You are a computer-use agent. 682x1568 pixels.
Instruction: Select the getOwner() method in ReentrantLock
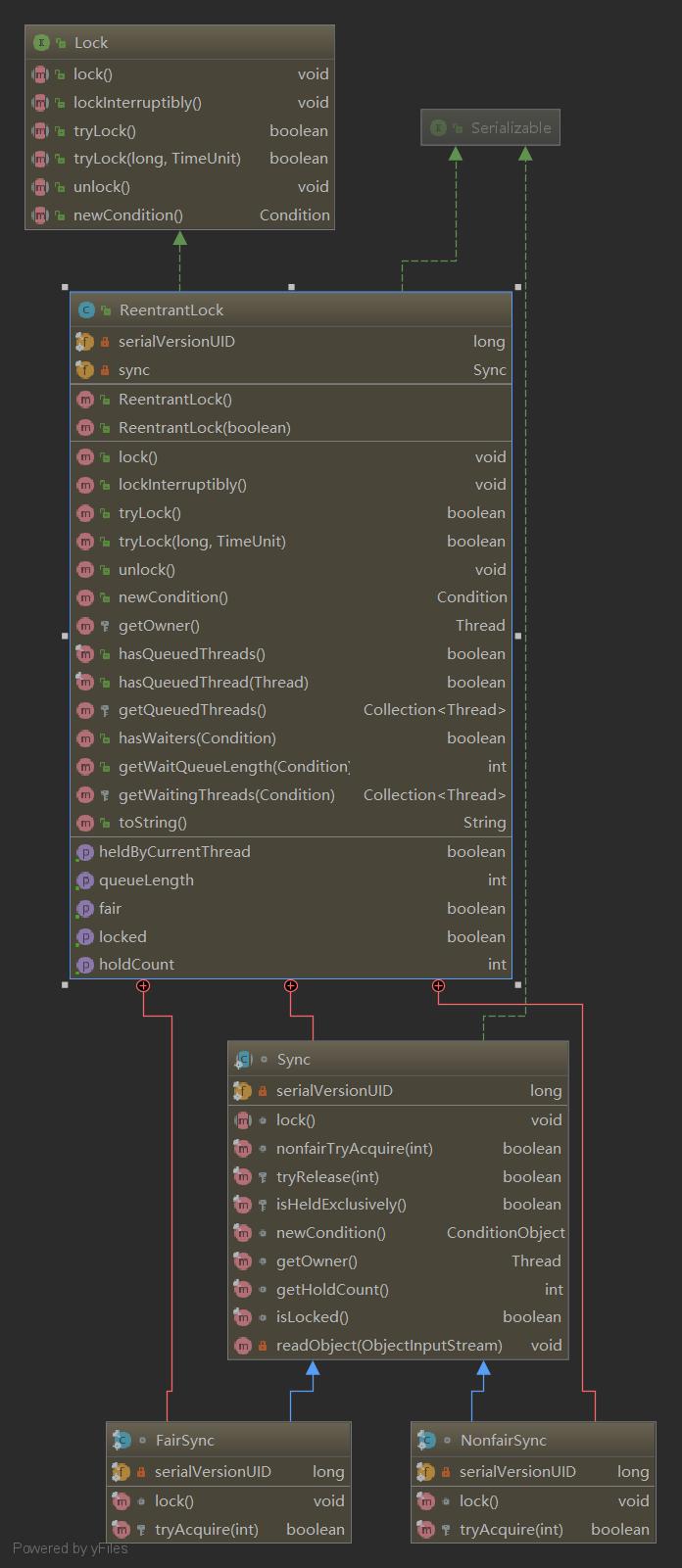point(291,625)
